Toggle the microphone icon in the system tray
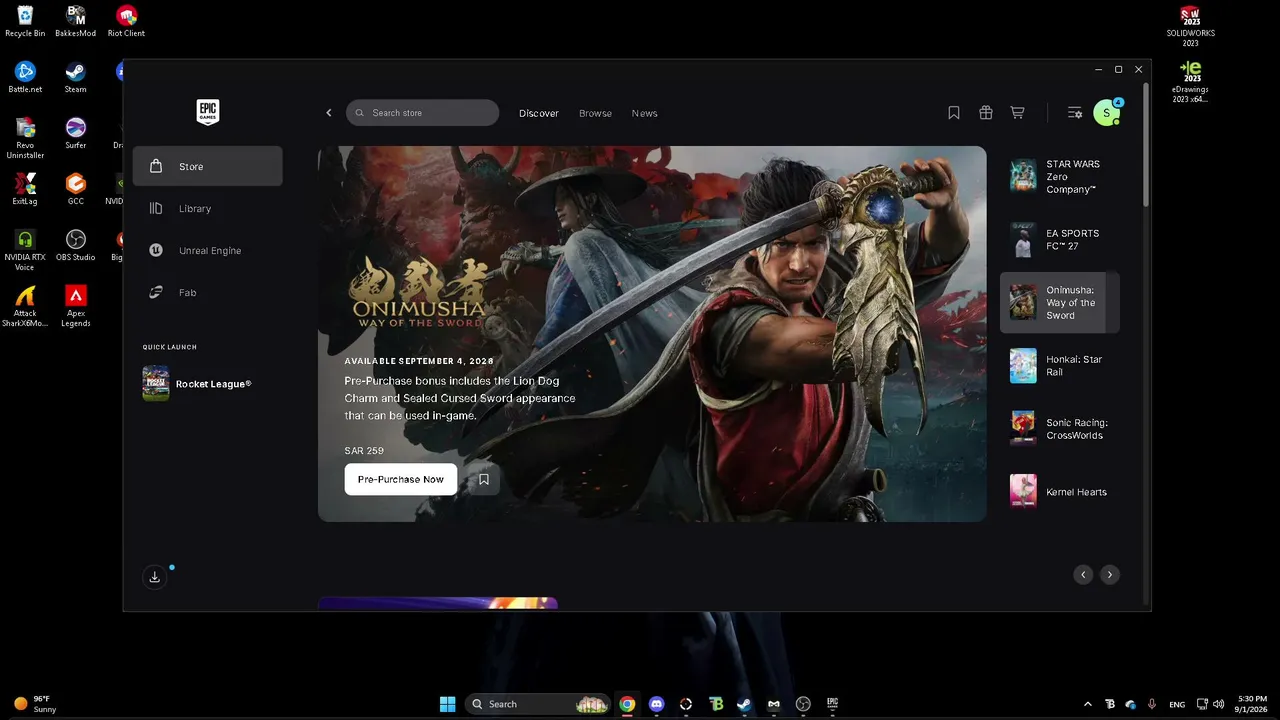 pyautogui.click(x=1152, y=704)
